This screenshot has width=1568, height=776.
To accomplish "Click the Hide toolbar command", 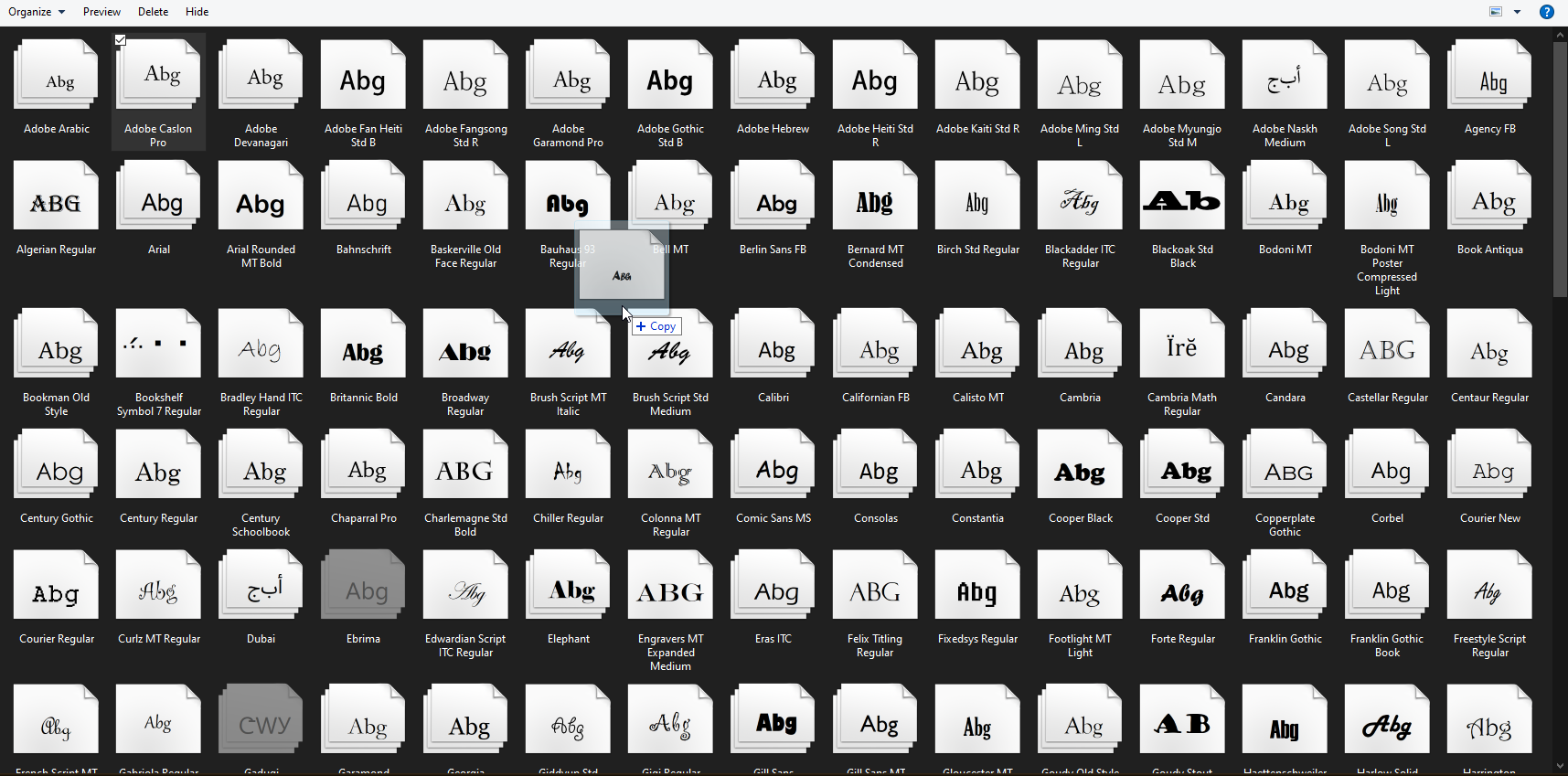I will click(197, 12).
